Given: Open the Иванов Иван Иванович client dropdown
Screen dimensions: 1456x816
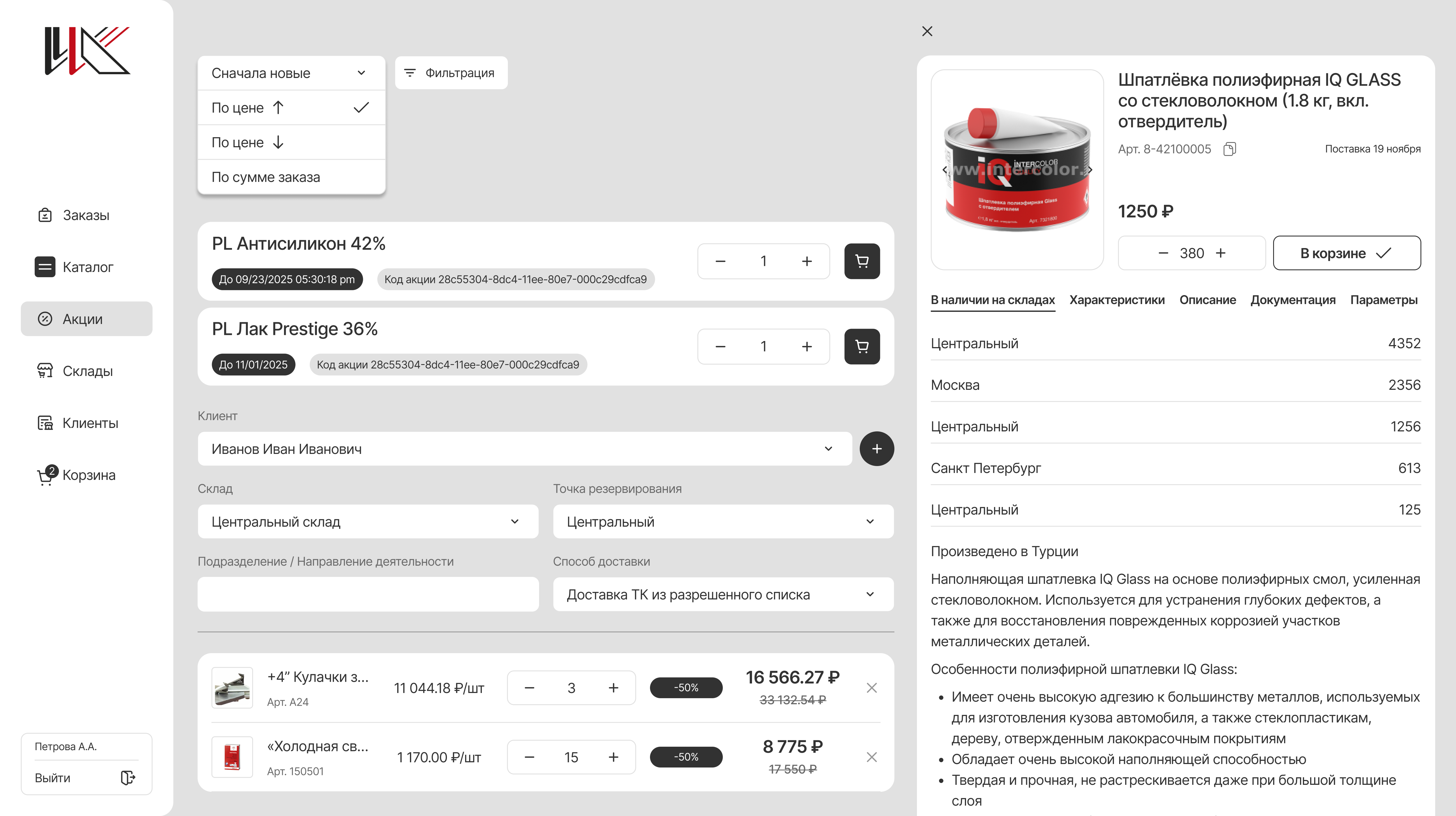Looking at the screenshot, I should click(524, 449).
